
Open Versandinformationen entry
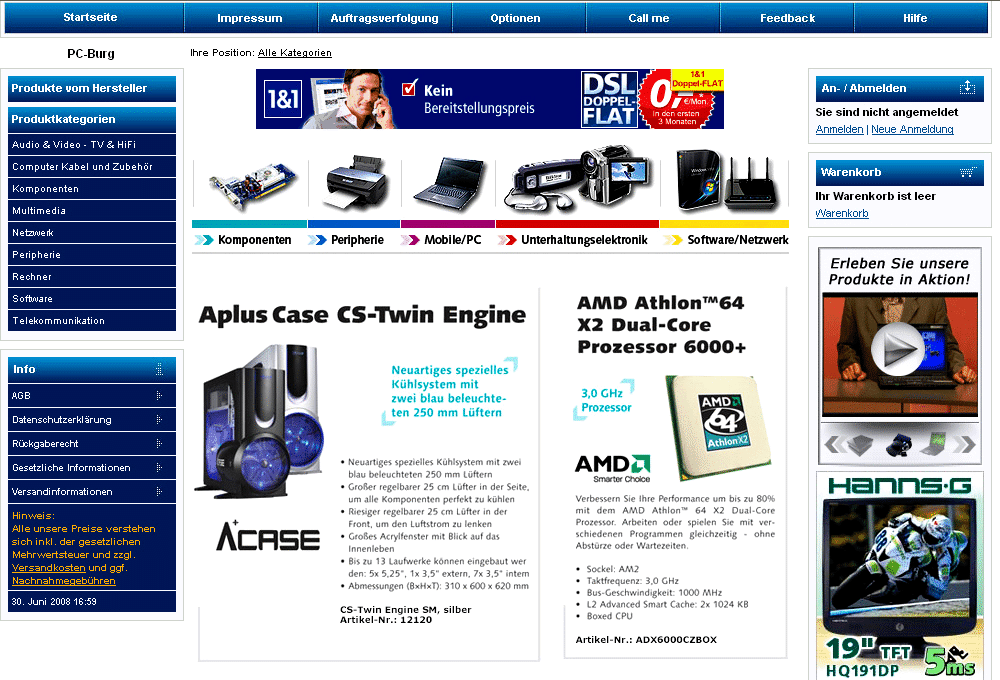pyautogui.click(x=92, y=492)
